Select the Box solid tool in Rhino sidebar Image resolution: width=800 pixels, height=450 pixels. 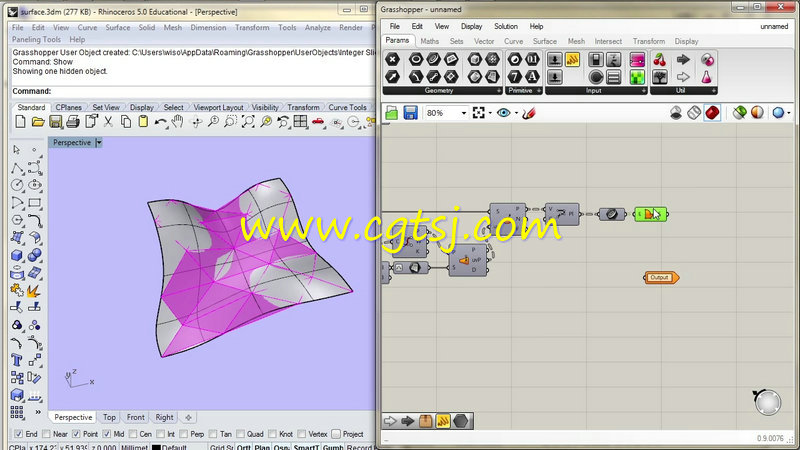click(x=16, y=255)
